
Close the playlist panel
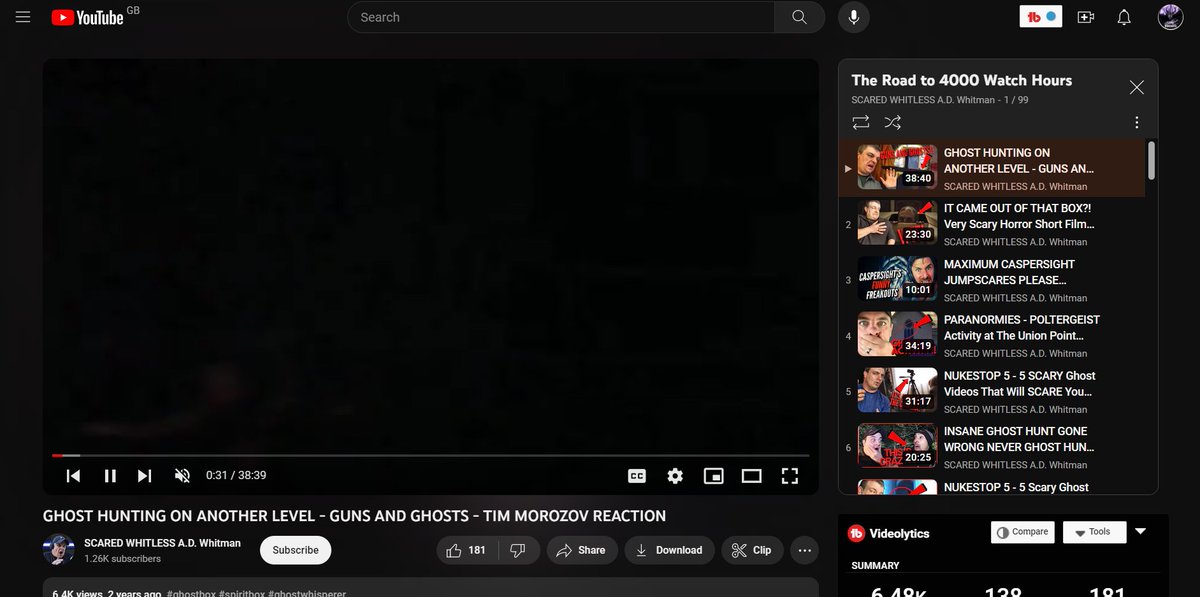1136,87
